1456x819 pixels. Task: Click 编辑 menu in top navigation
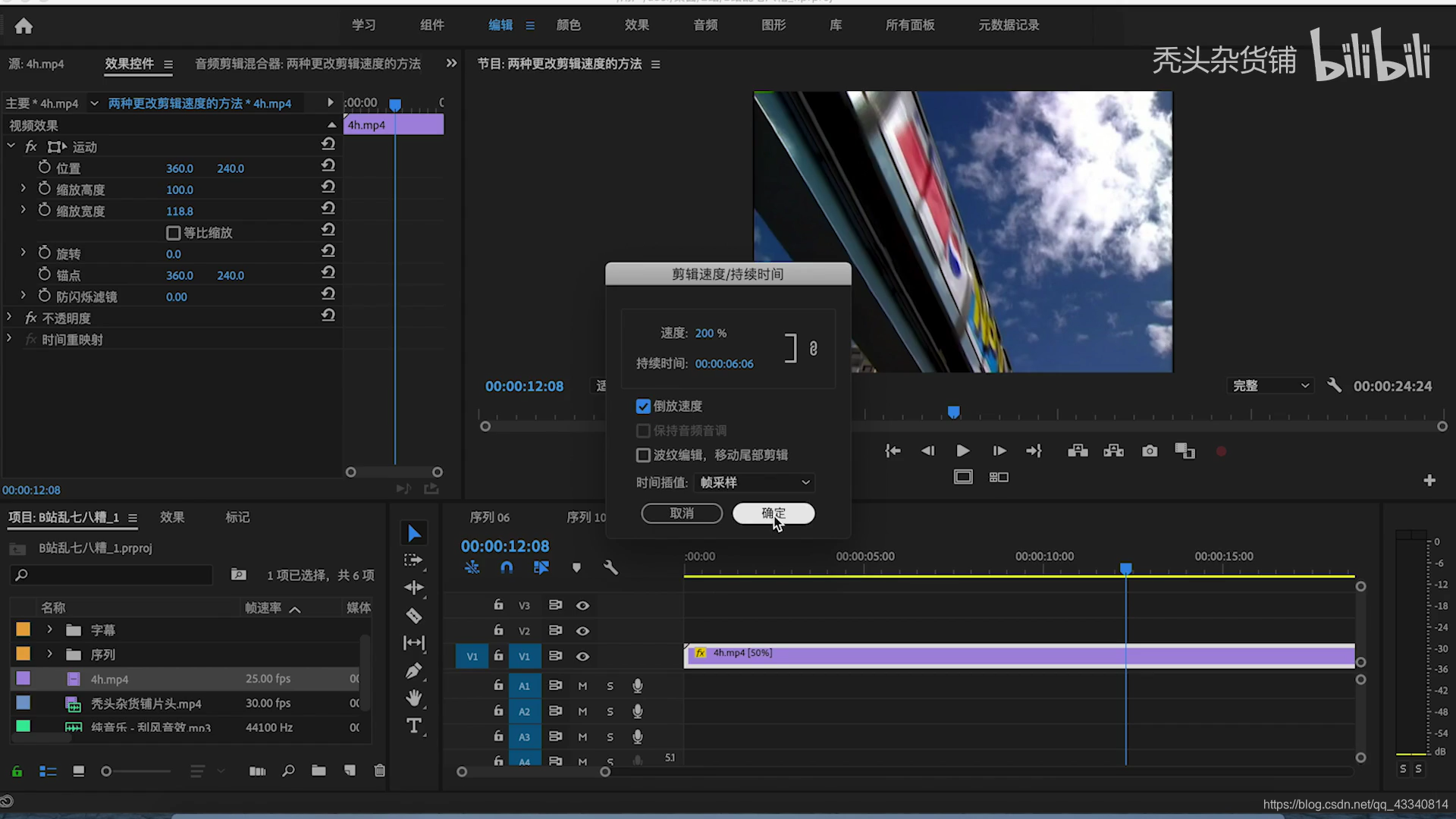pyautogui.click(x=500, y=25)
